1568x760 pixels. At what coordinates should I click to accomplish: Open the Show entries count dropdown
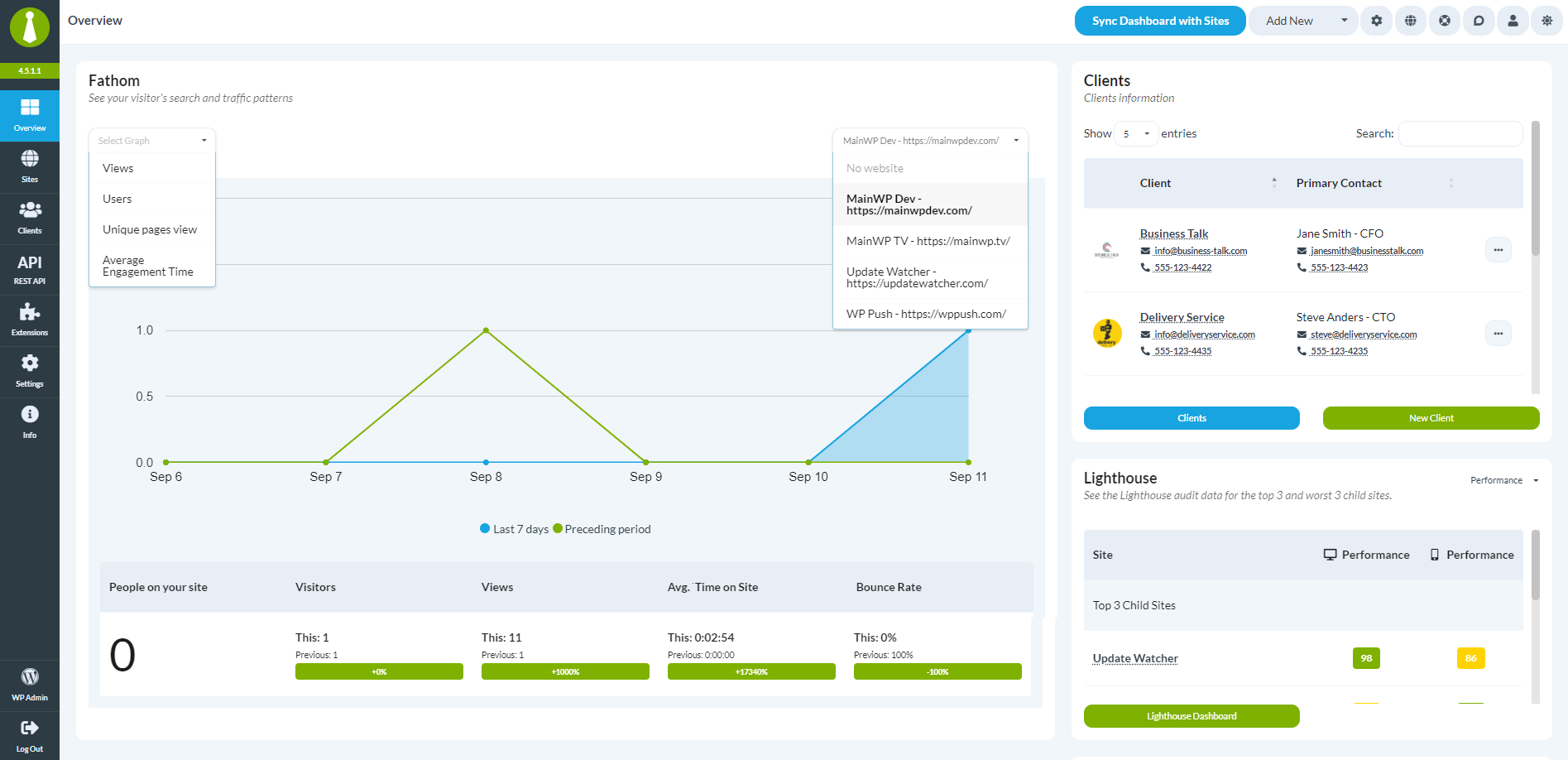[x=1135, y=133]
